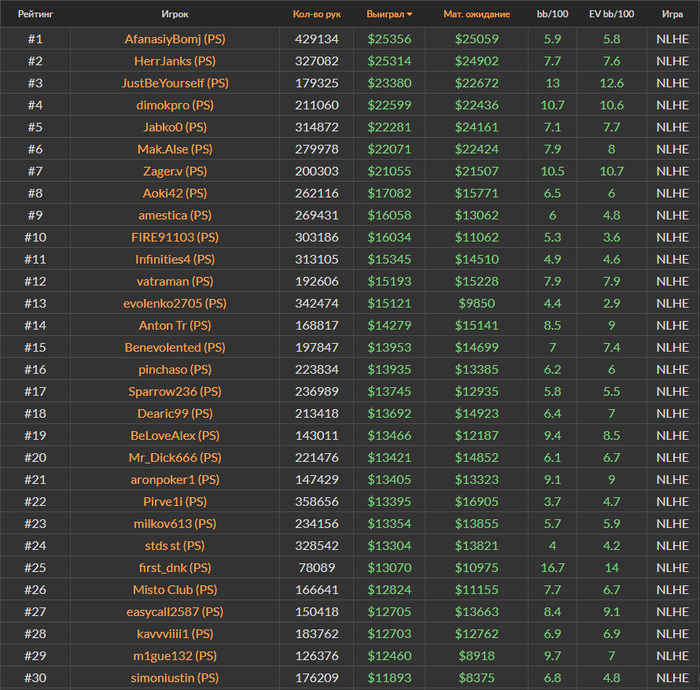Click the row #30 simoniustin (PS)
Viewport: 700px width, 690px height.
click(x=175, y=678)
